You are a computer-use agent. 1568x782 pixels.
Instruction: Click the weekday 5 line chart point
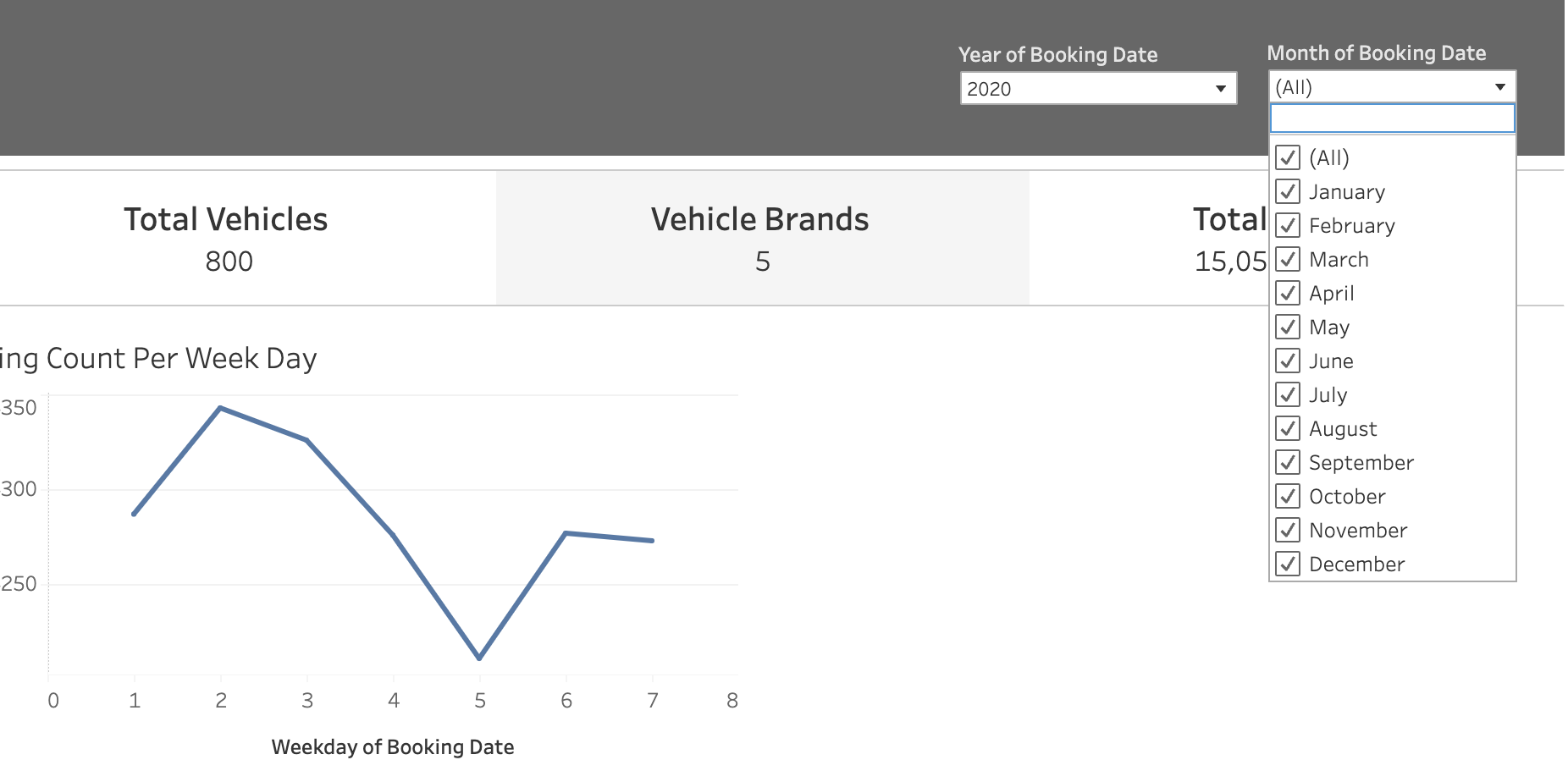[x=479, y=658]
